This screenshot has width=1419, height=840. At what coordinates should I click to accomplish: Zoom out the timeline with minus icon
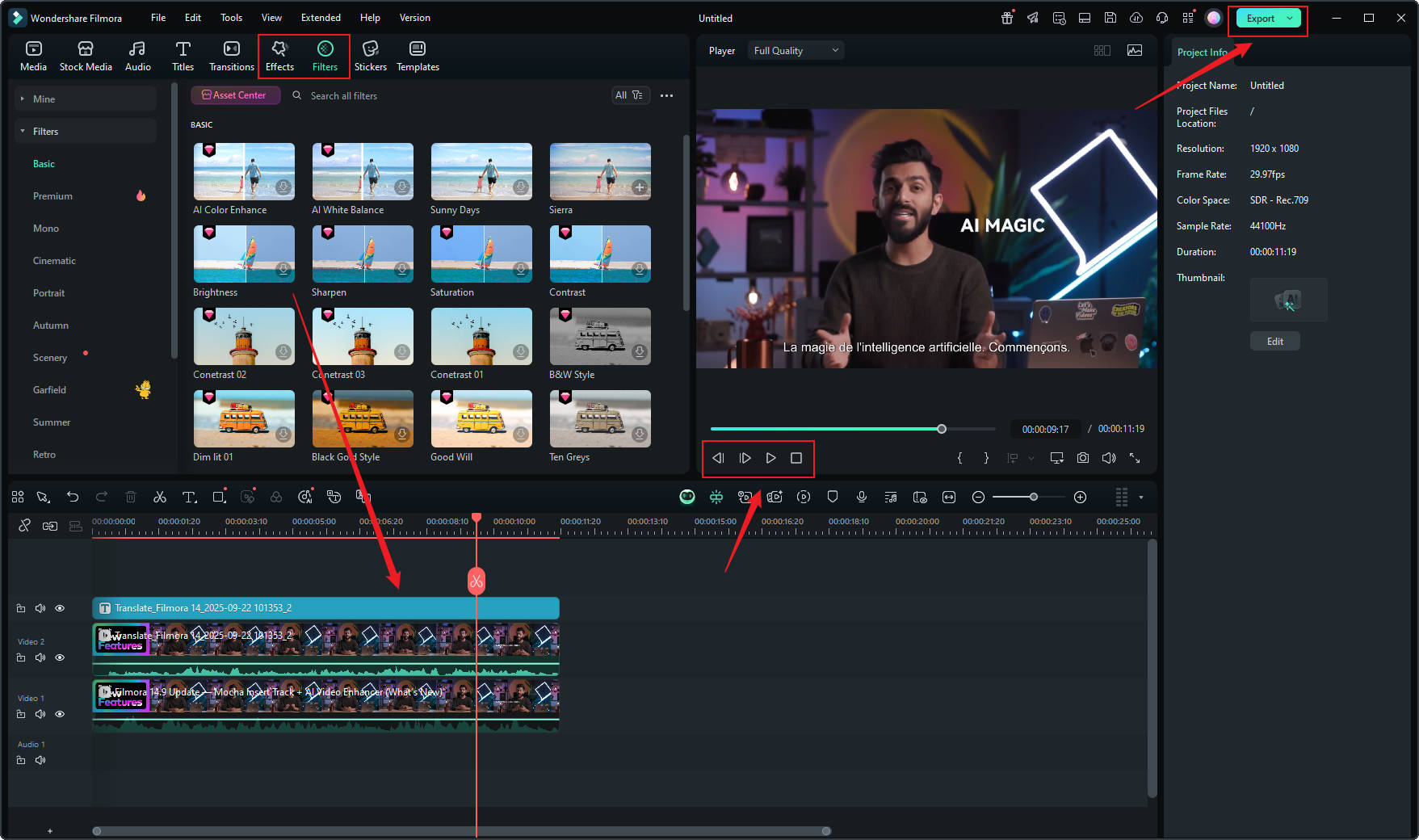pos(978,497)
